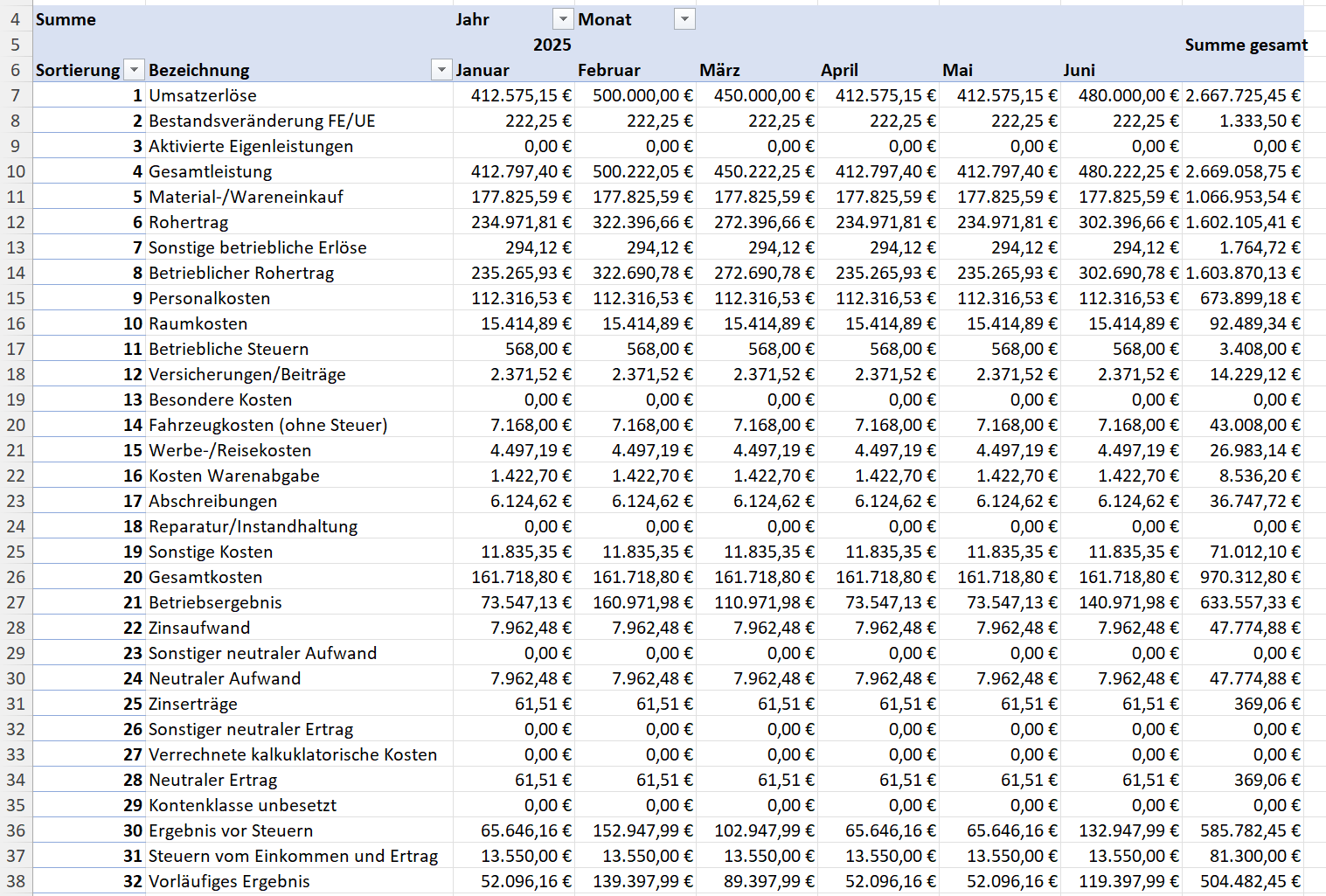Click the Juni column header

pyautogui.click(x=1080, y=70)
